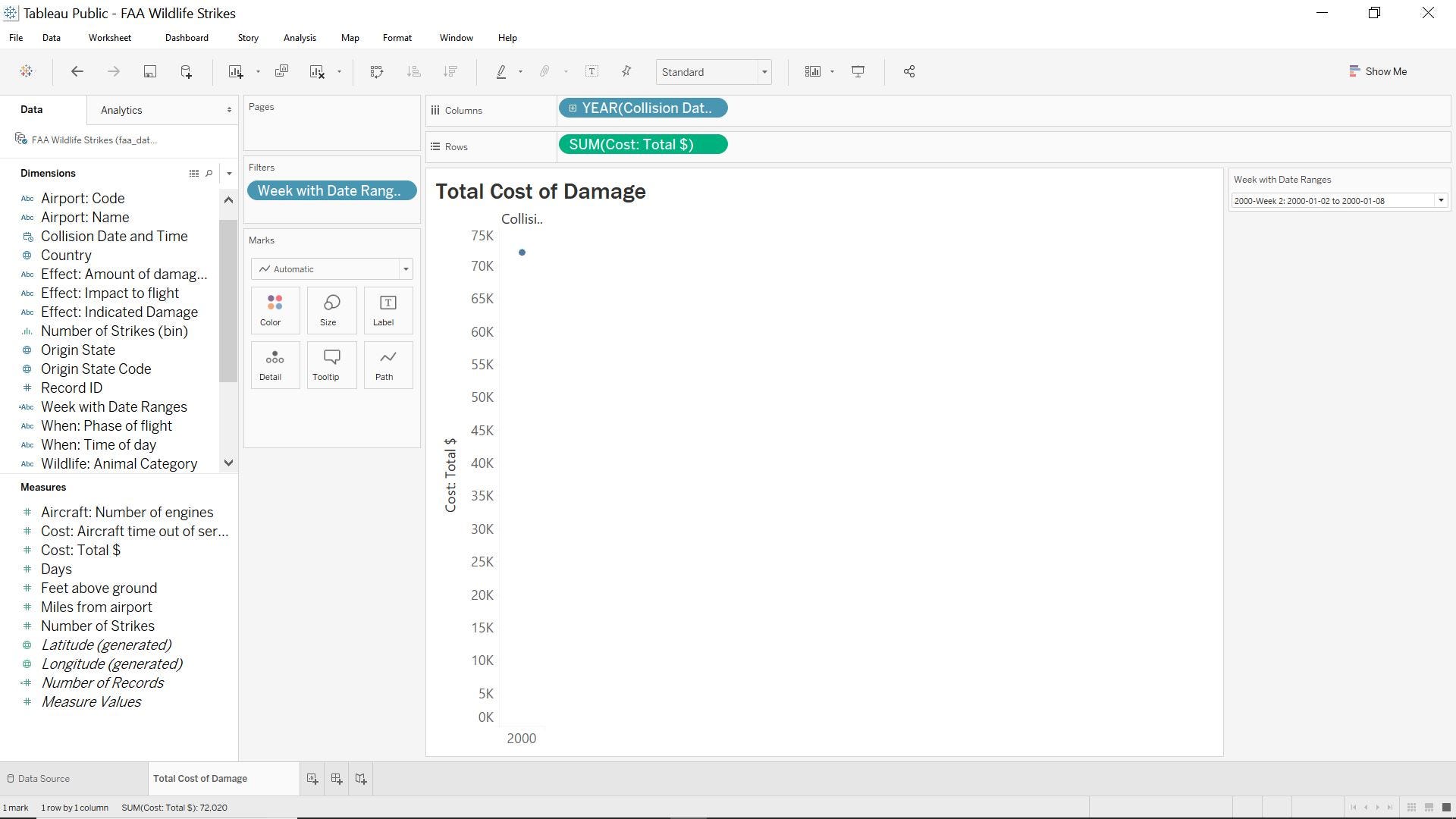Show filmstrip view in status bar
Viewport: 1456px width, 819px height.
tap(1429, 808)
